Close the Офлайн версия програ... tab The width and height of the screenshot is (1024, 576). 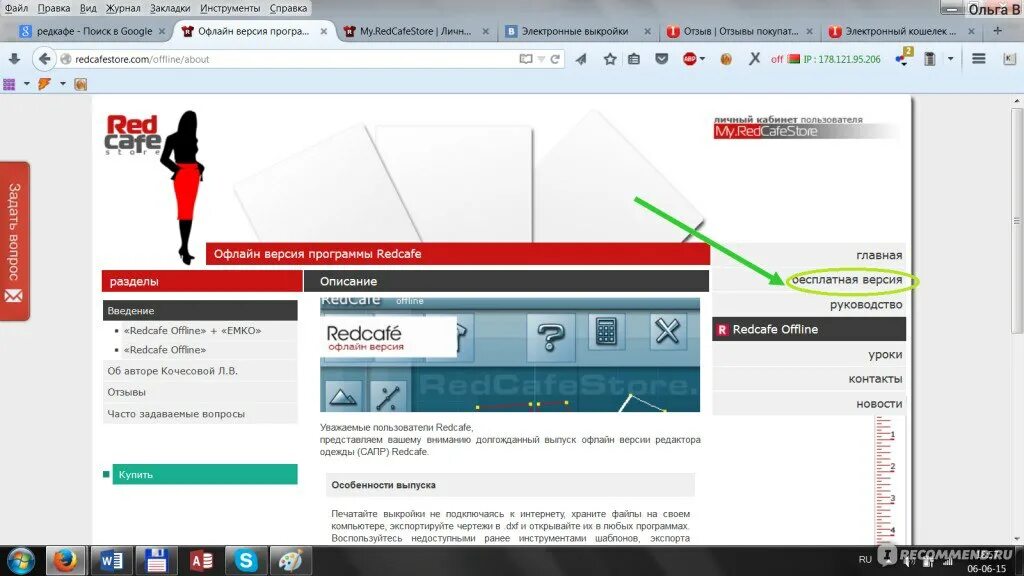click(323, 31)
